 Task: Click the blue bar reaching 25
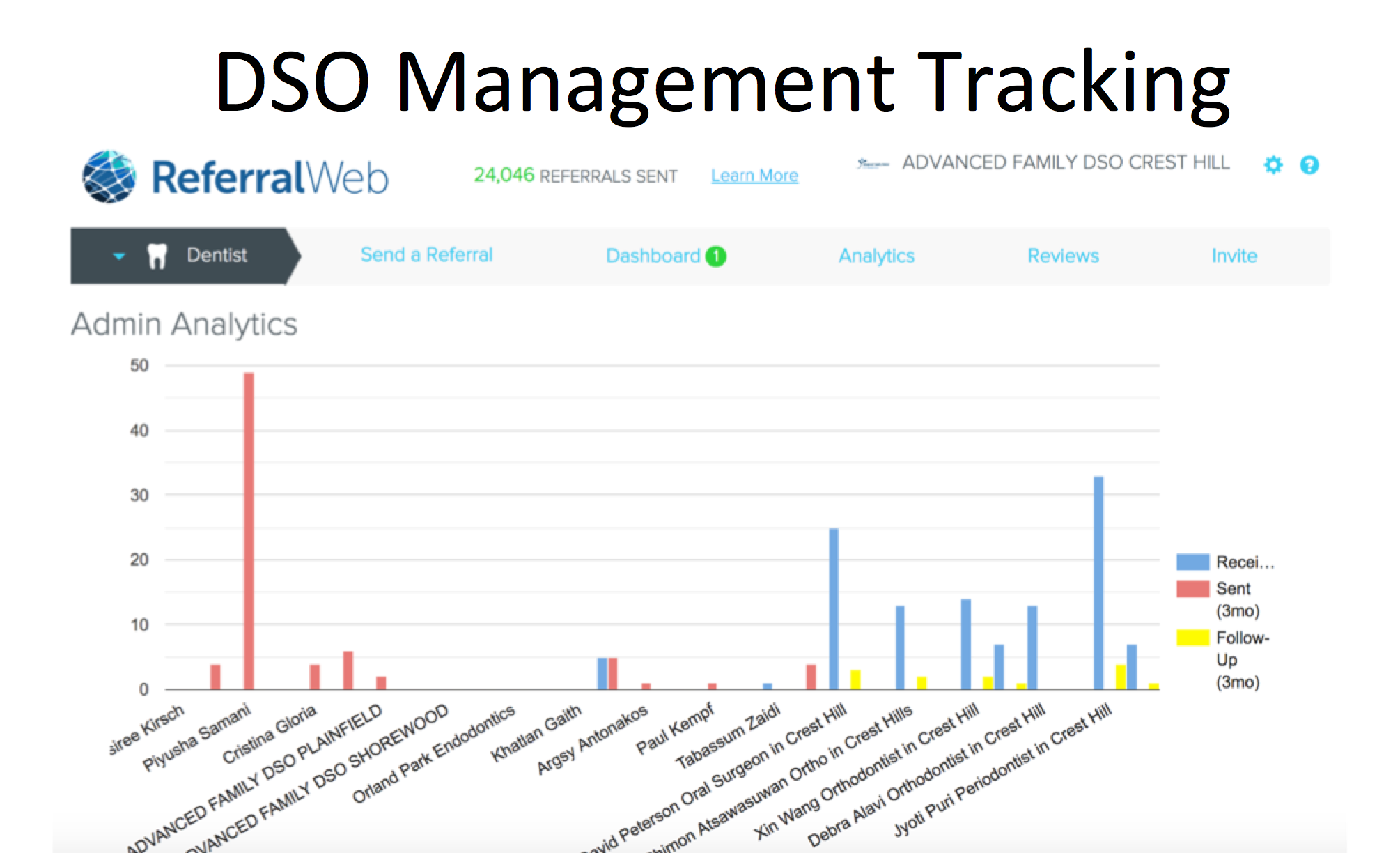pyautogui.click(x=834, y=609)
